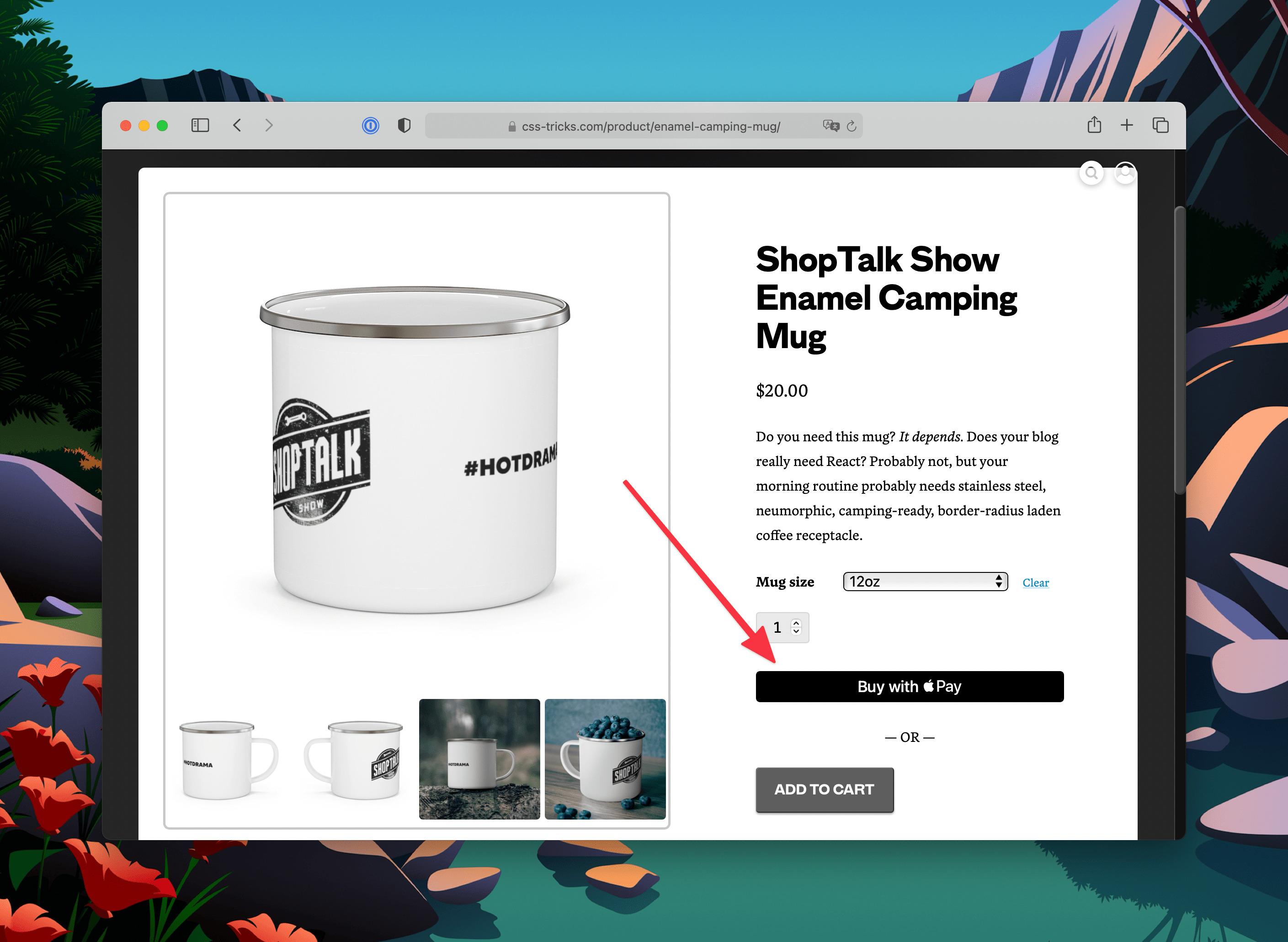Toggle the Safari sidebar icon

200,126
